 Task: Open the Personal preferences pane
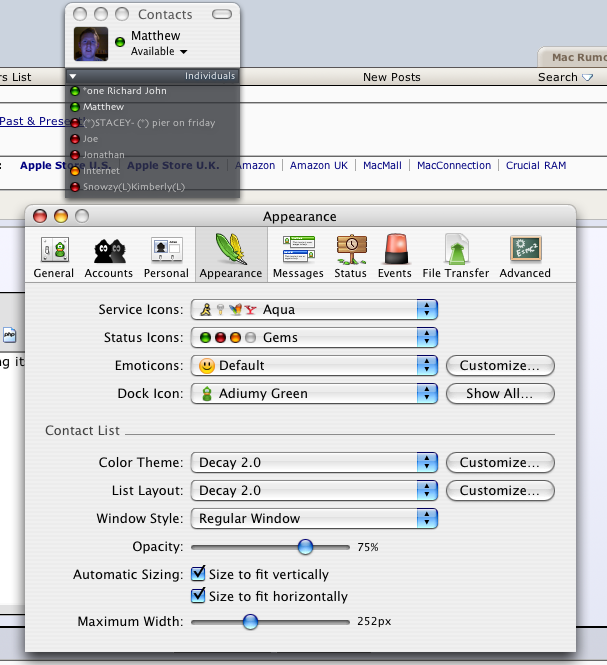pyautogui.click(x=166, y=257)
